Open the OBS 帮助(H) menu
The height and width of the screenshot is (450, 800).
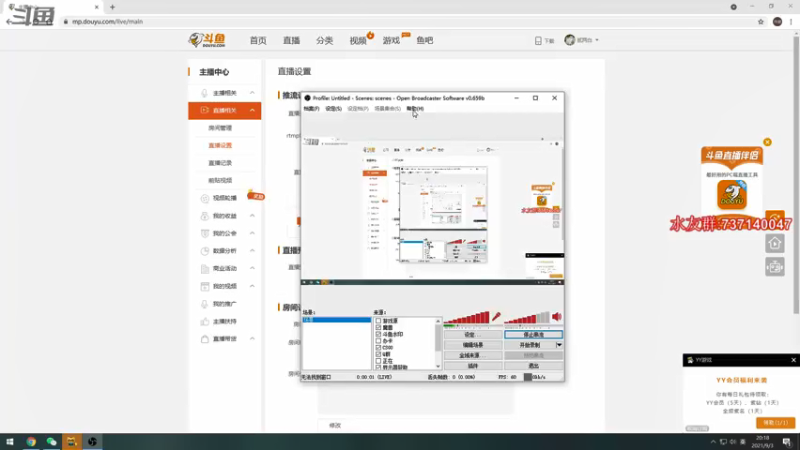point(415,109)
